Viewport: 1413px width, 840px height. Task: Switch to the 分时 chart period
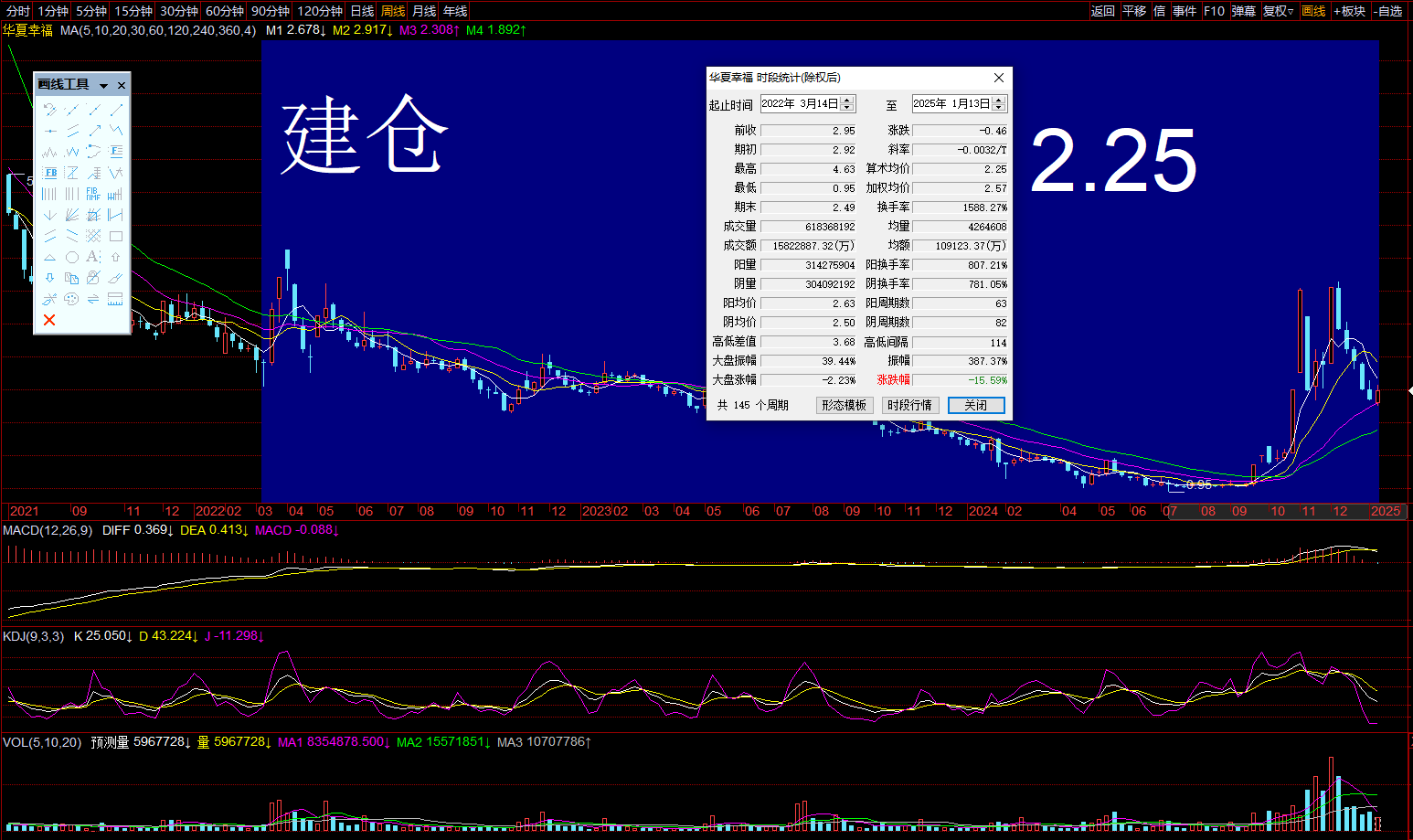[x=18, y=11]
